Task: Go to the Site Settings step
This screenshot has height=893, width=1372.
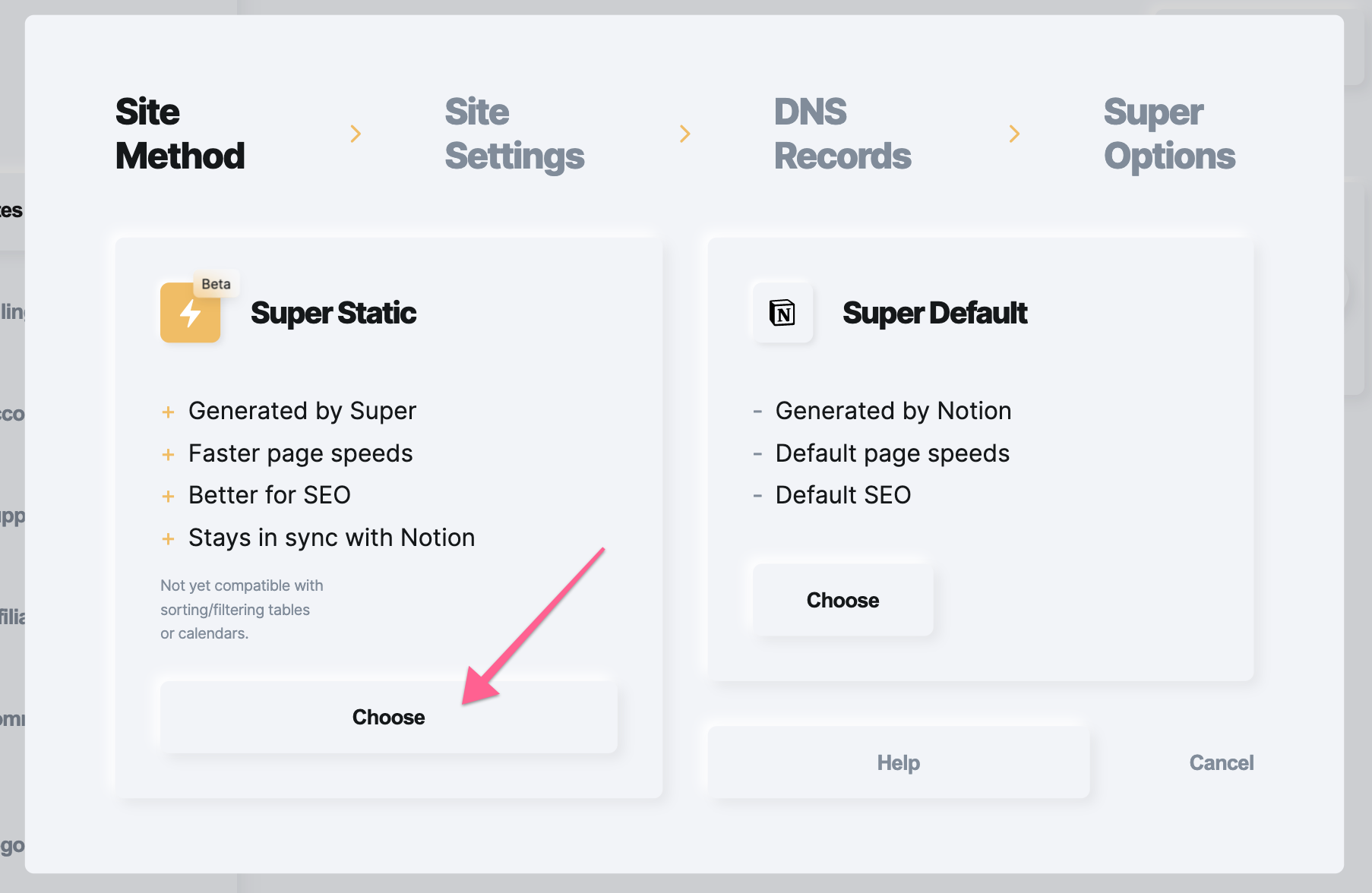Action: pos(514,134)
